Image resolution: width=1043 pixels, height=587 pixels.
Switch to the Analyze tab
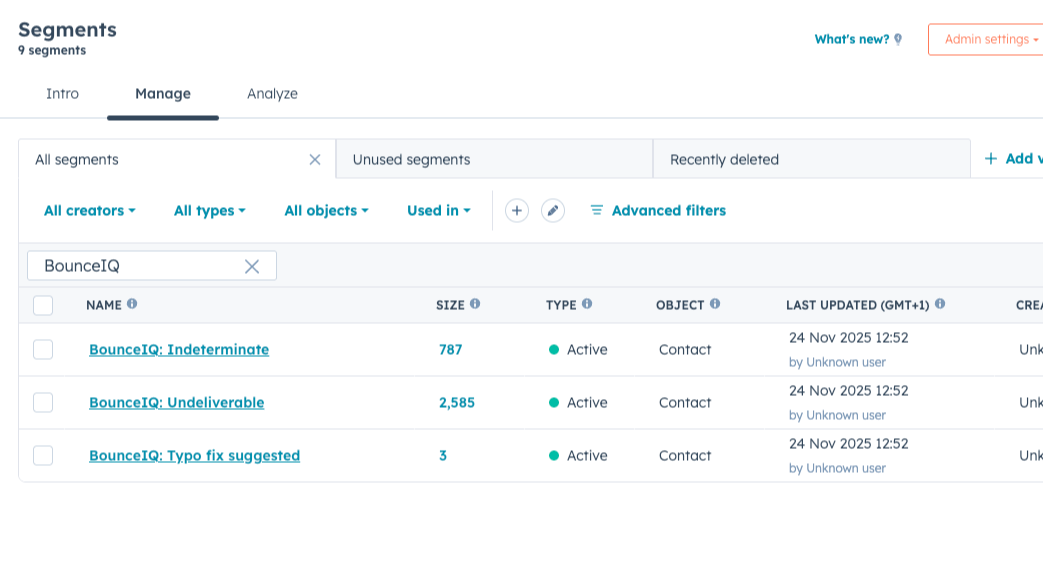272,94
